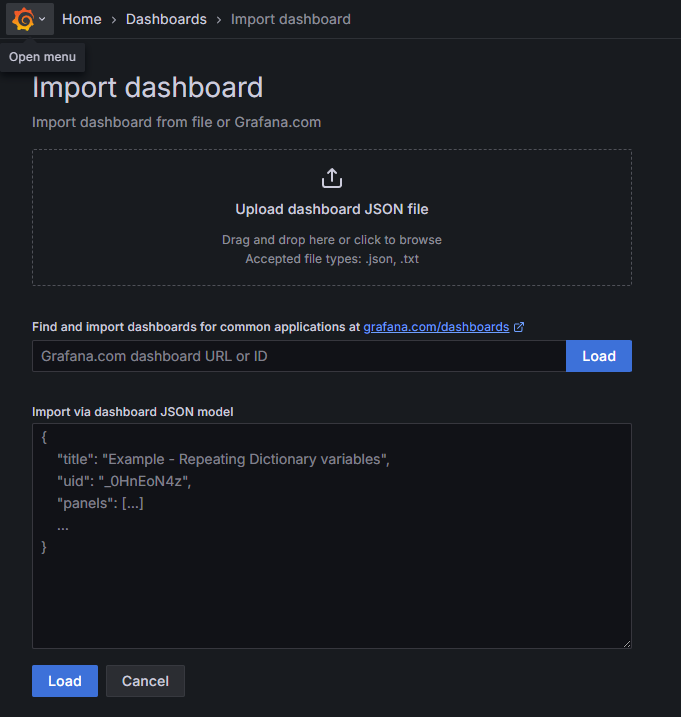Click the Import dashboard breadcrumb
The width and height of the screenshot is (681, 717).
tap(290, 19)
